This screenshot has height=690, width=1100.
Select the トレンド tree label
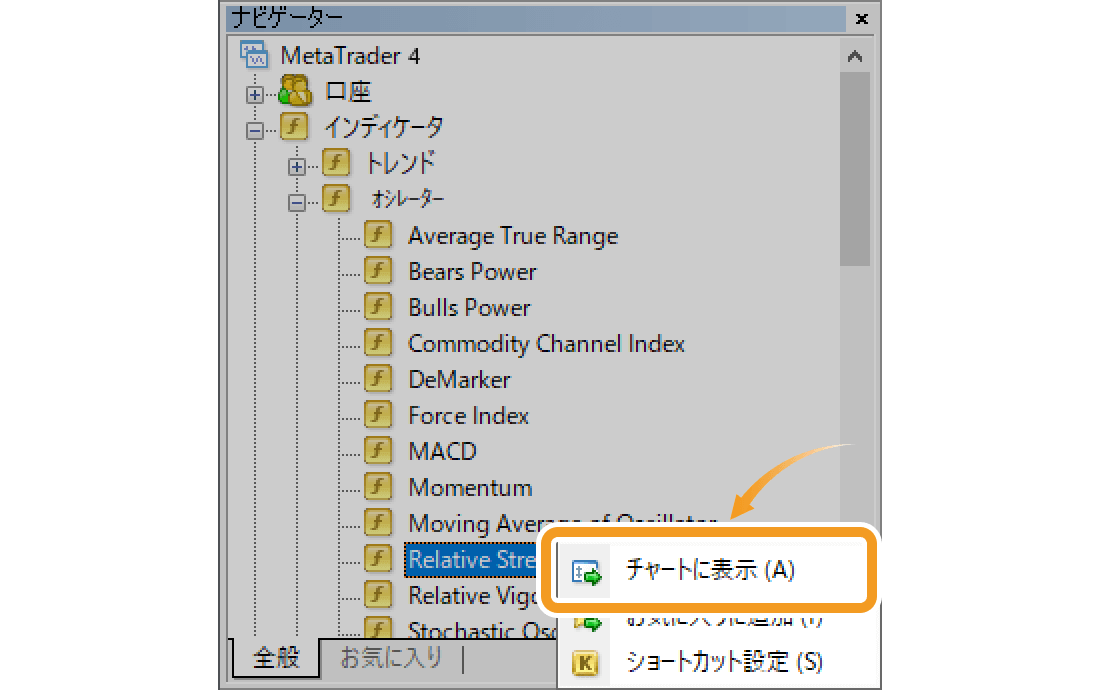pyautogui.click(x=401, y=163)
